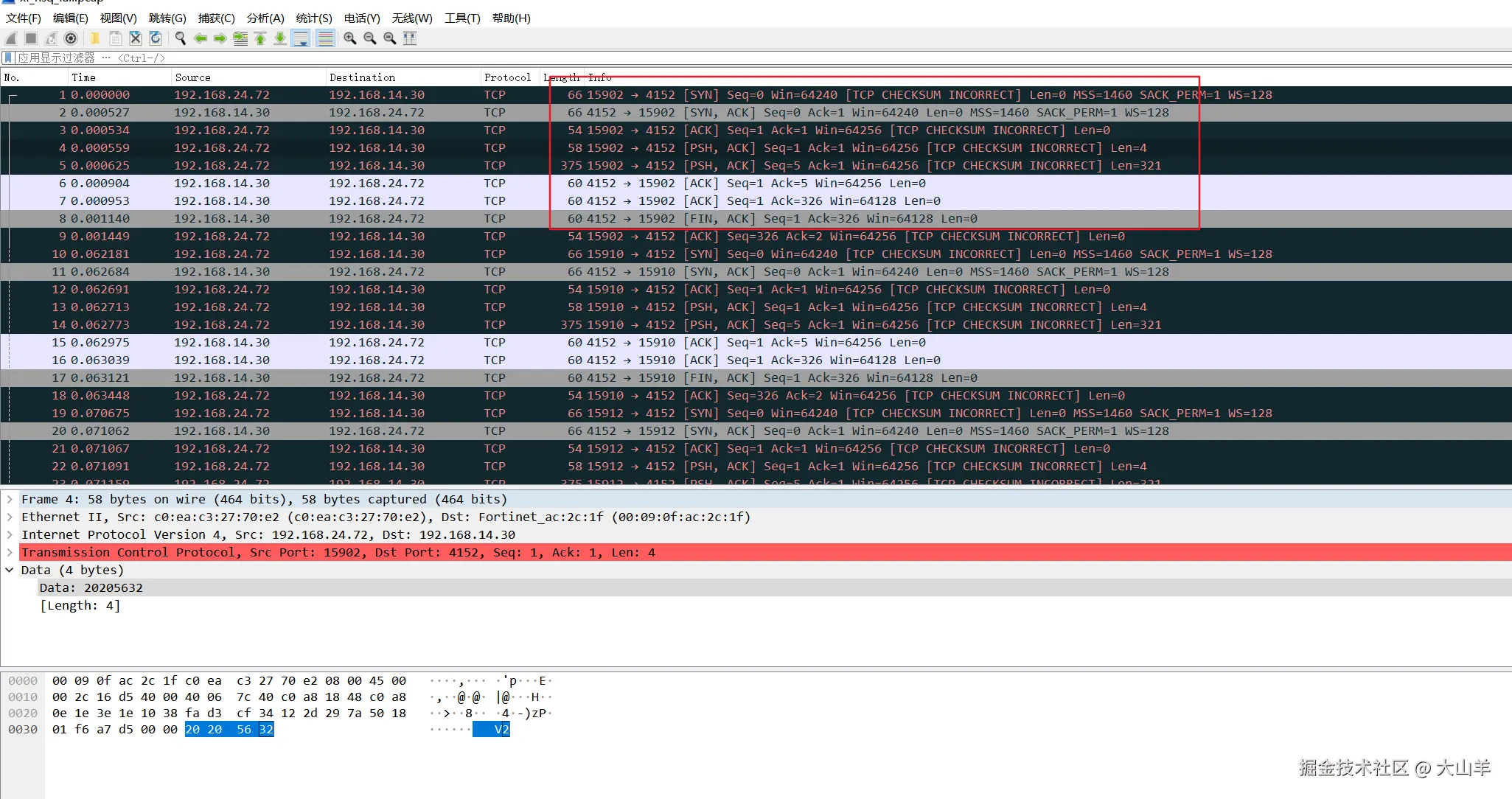
Task: Jump to last packet arrow icon
Action: tap(280, 38)
